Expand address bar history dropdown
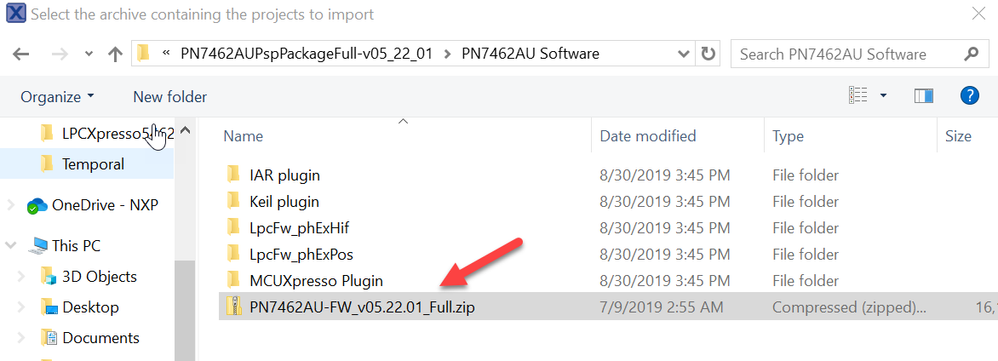Screen dimensions: 998x361 coord(684,54)
